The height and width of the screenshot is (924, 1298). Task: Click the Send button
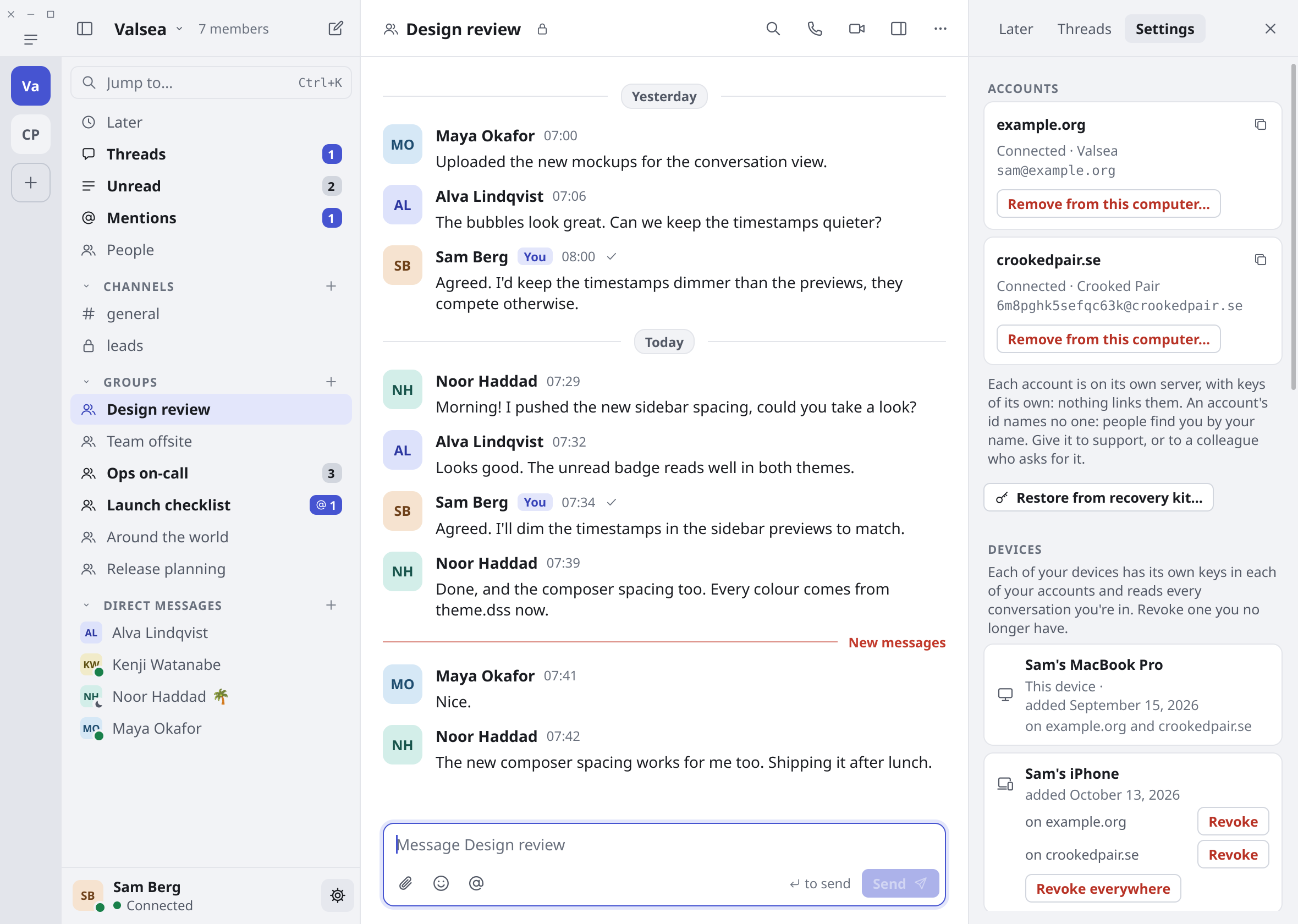point(900,883)
